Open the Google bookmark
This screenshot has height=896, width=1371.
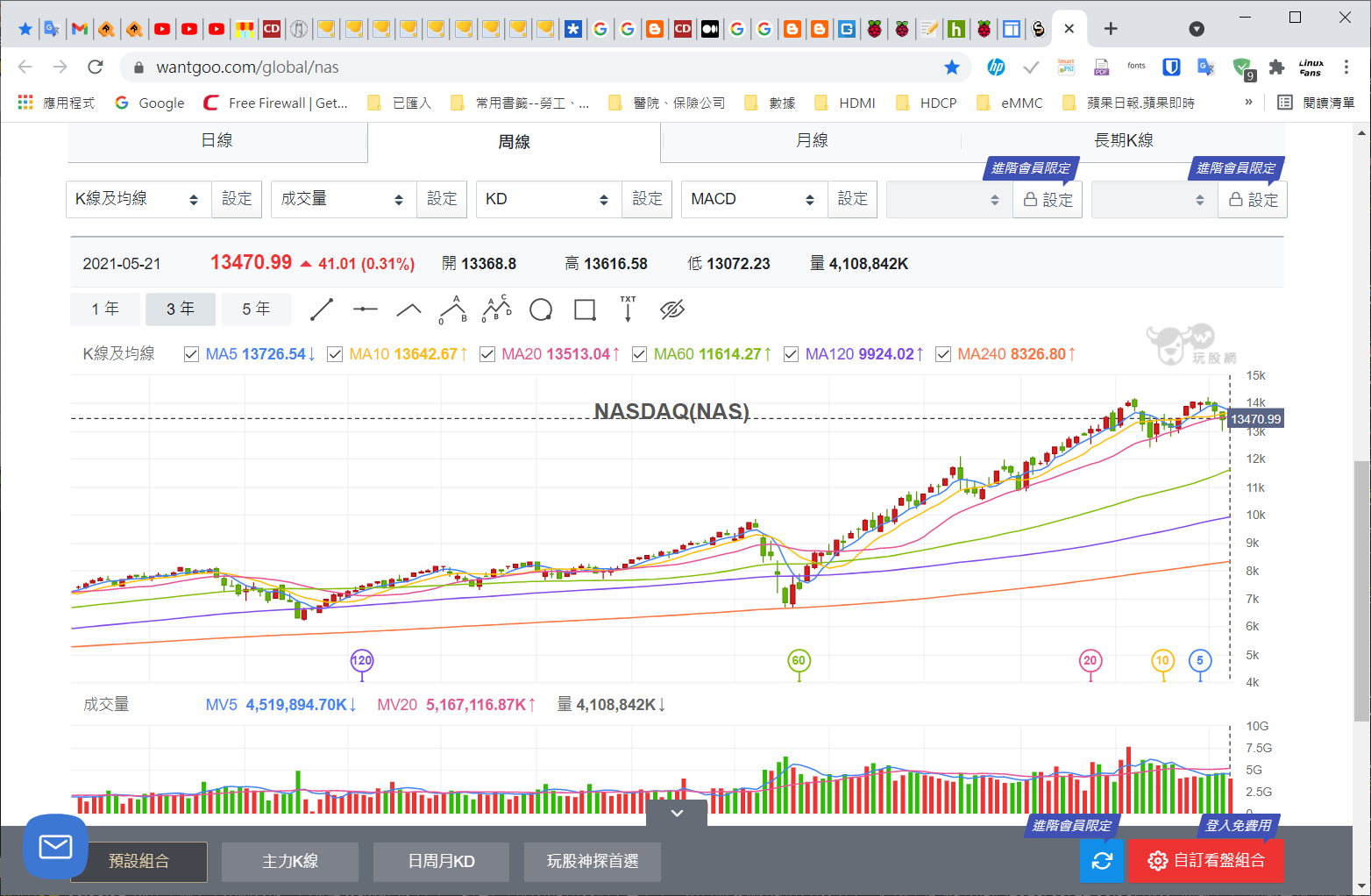[150, 103]
